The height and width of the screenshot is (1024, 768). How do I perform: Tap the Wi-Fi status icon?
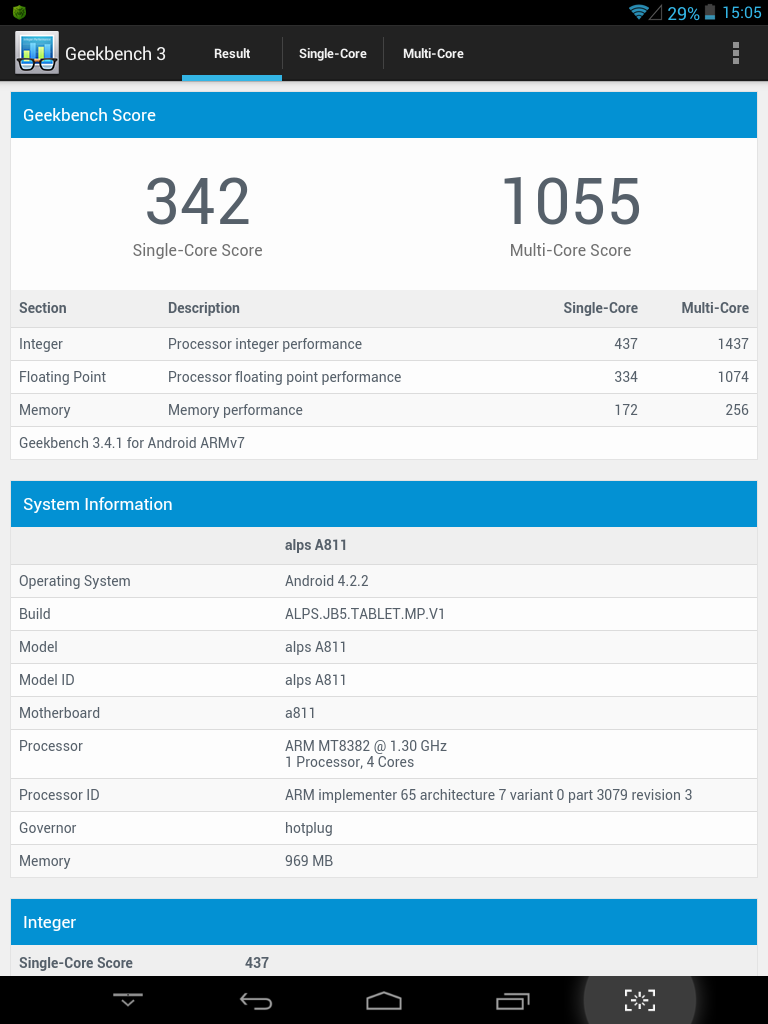(637, 12)
